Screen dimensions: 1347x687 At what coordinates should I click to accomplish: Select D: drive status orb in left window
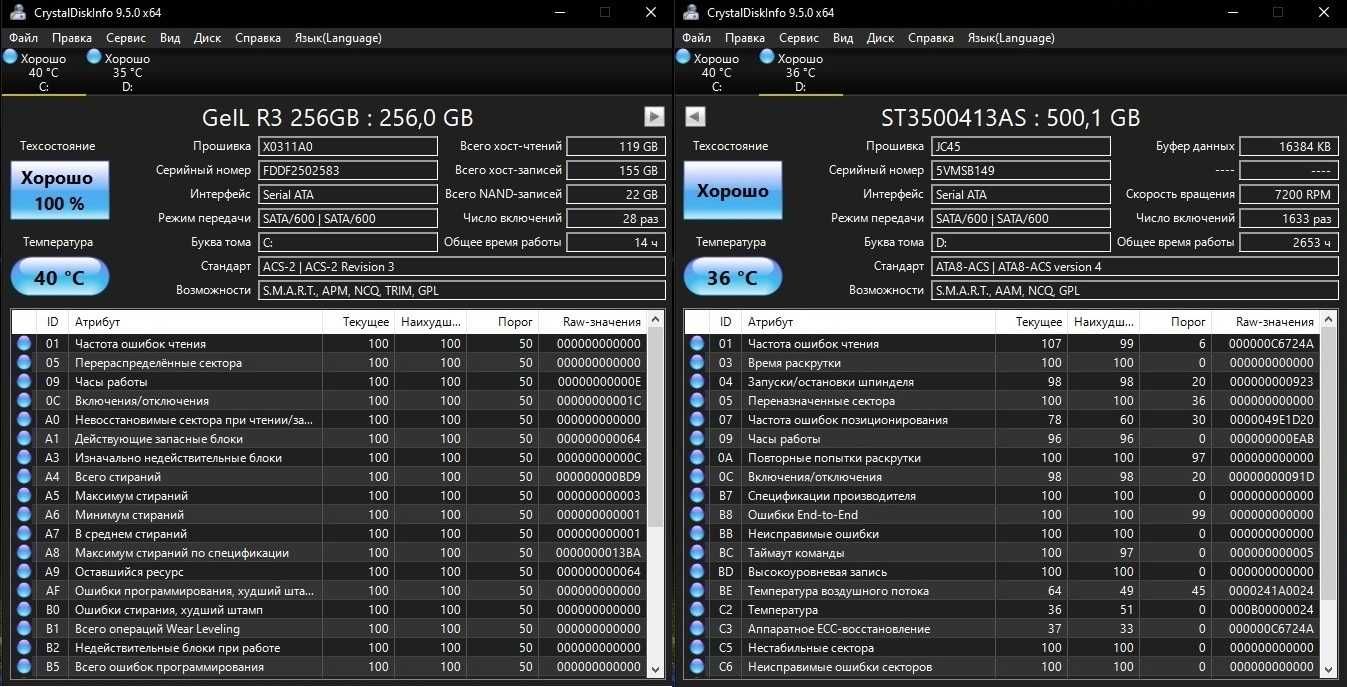coord(95,58)
